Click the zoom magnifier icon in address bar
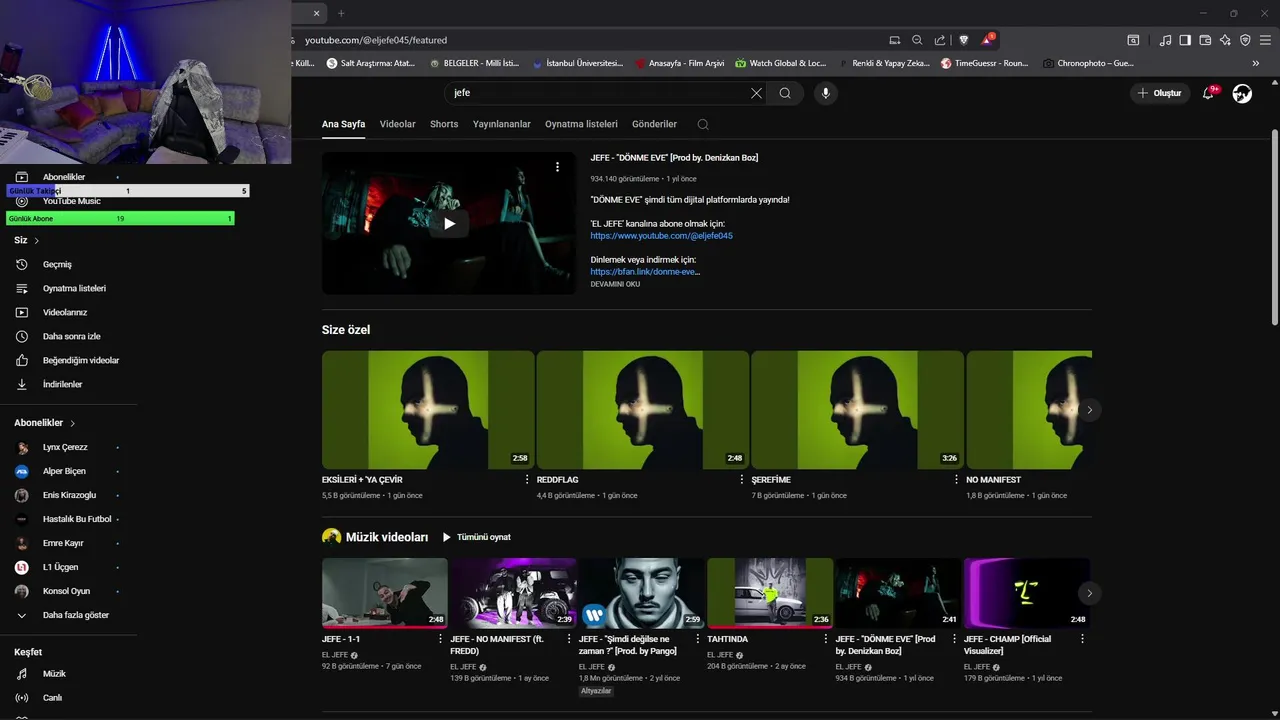The image size is (1280, 720). point(917,40)
